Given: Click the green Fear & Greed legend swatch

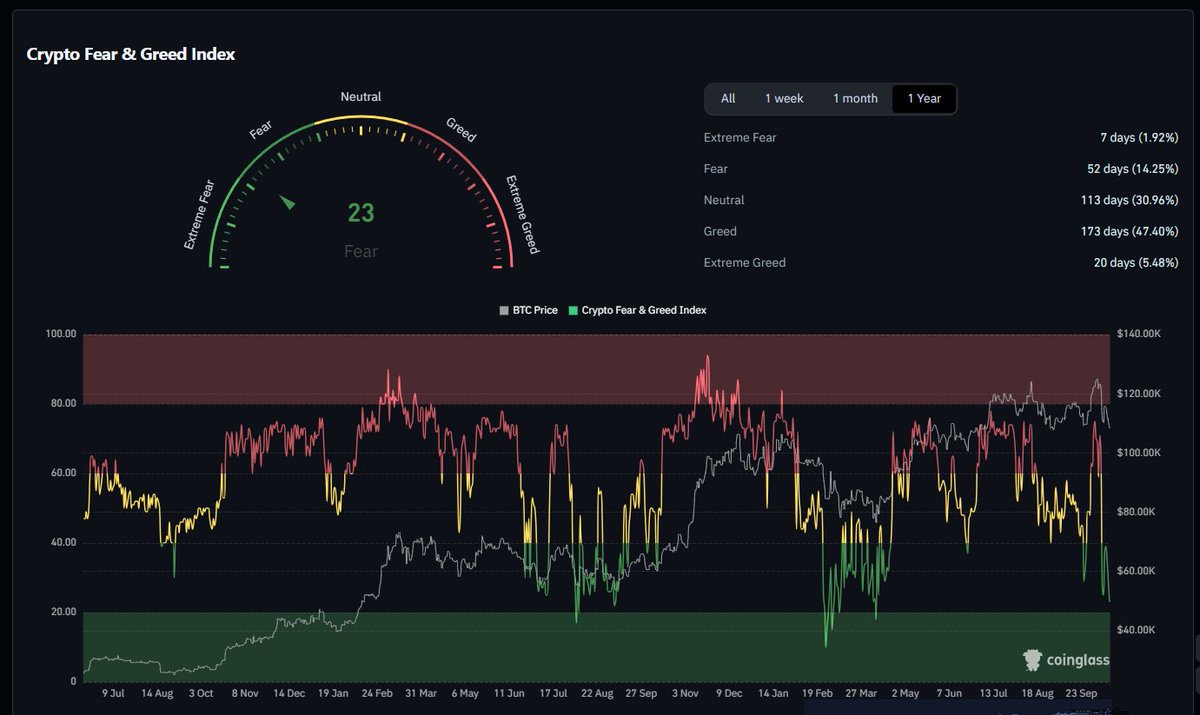Looking at the screenshot, I should pos(571,310).
